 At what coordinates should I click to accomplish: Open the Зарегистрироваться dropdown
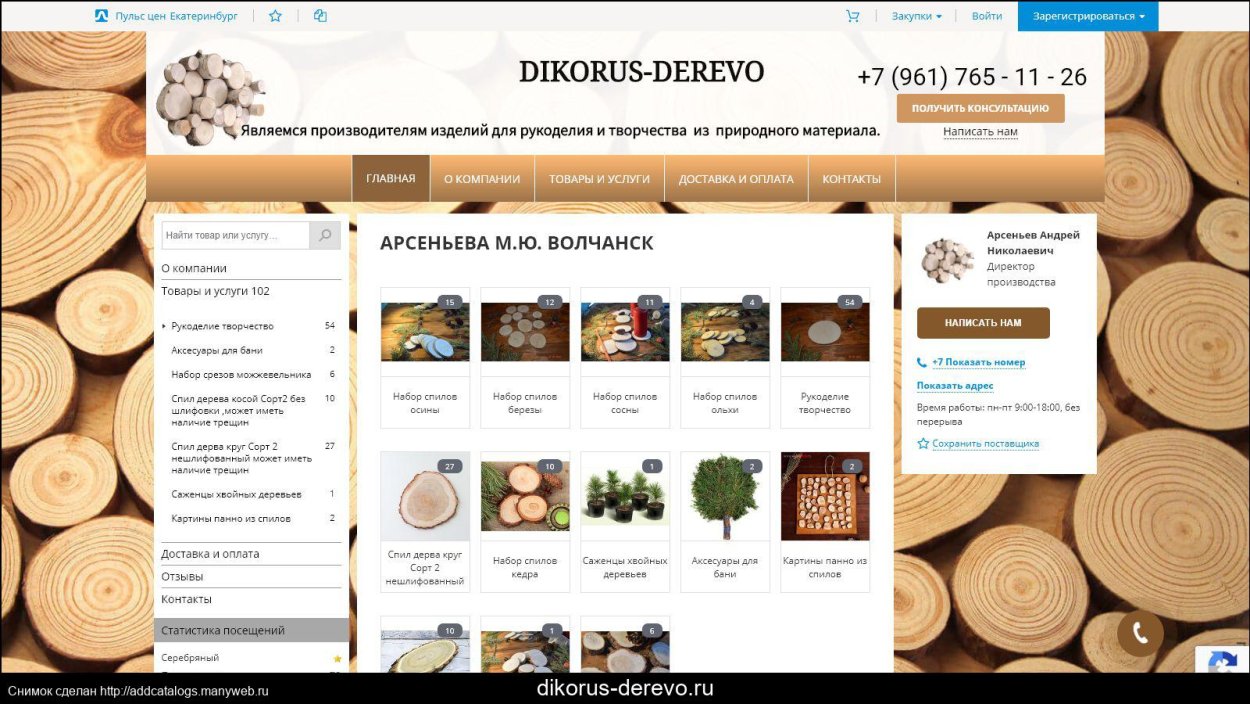coord(1086,15)
